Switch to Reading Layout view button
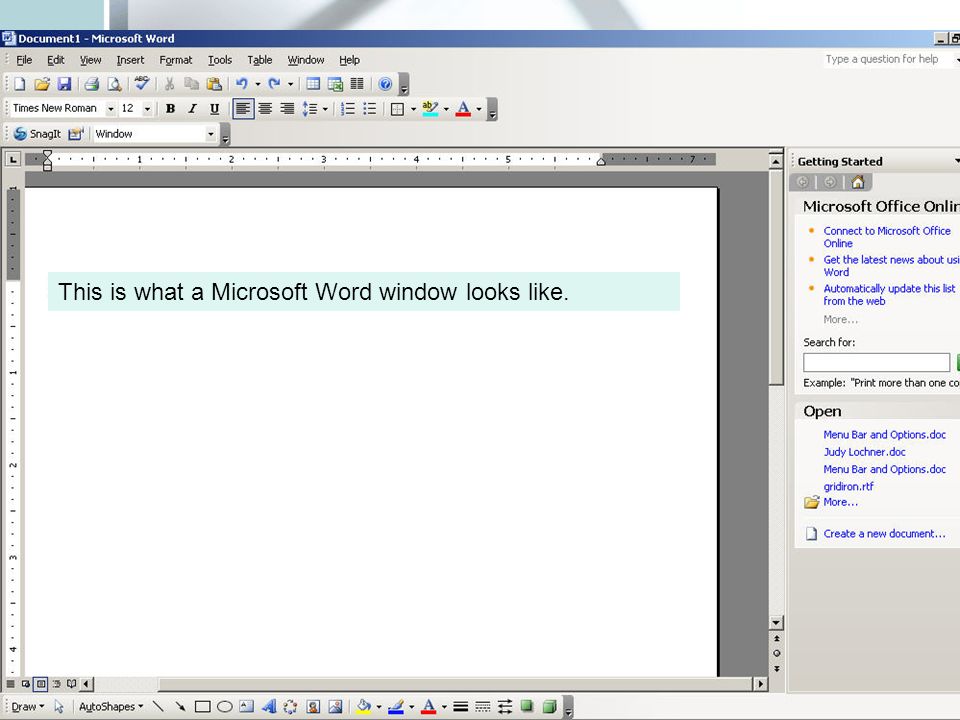 coord(72,683)
